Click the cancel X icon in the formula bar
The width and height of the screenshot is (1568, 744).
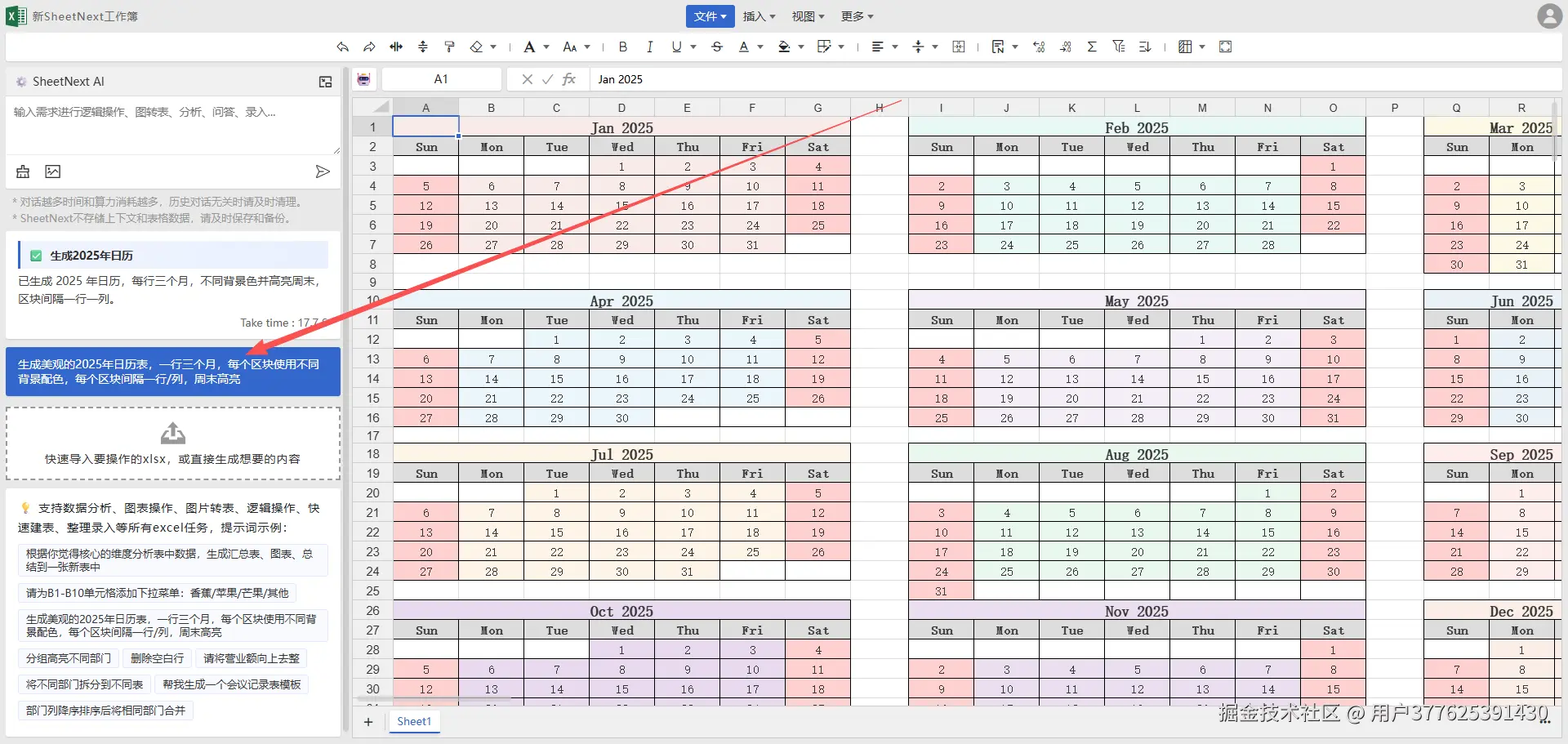(x=528, y=79)
